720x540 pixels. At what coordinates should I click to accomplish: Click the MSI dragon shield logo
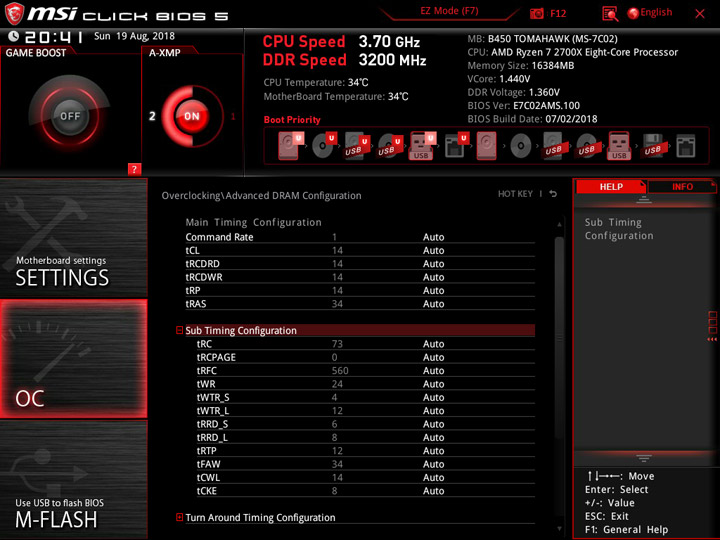[14, 14]
